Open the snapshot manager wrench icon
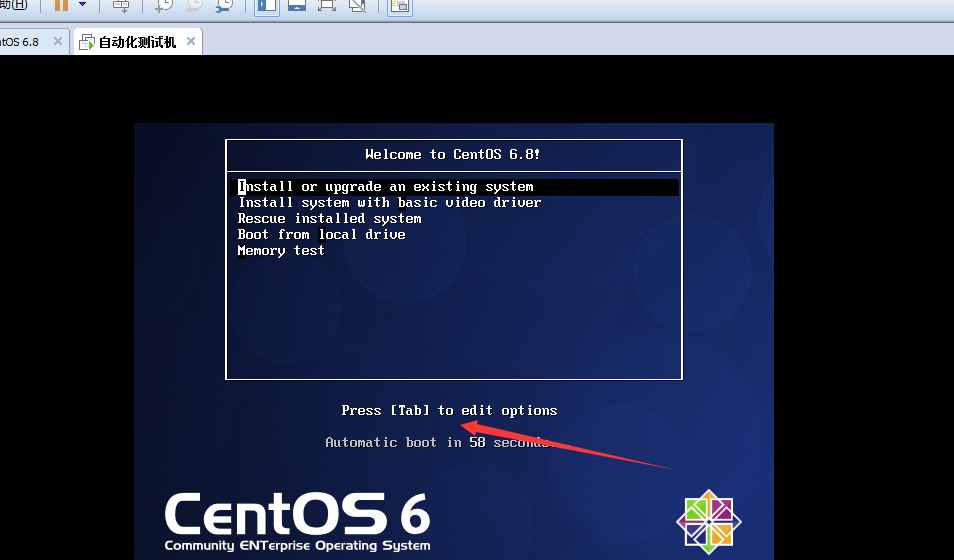Screen dimensions: 954x560 point(225,6)
